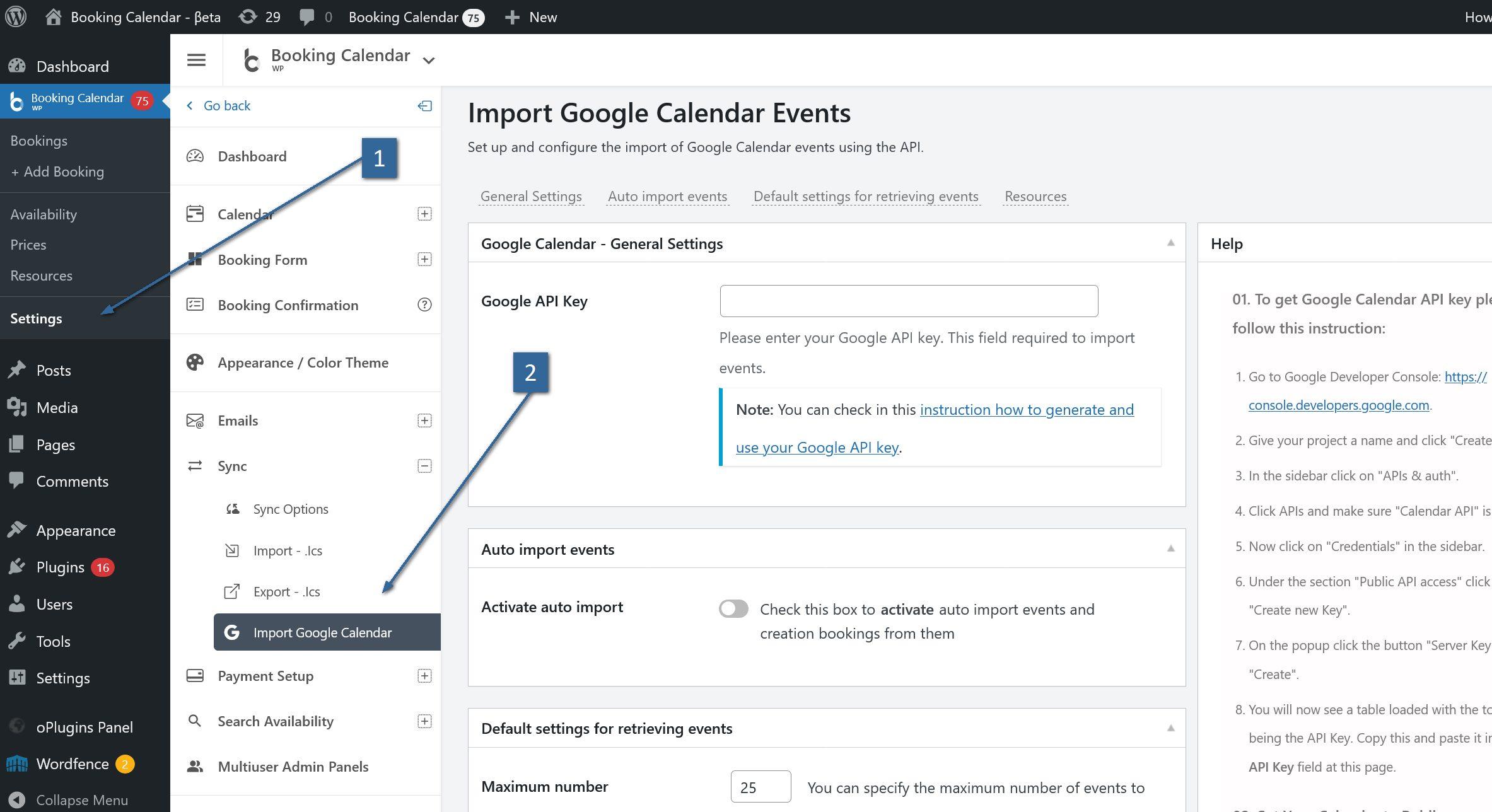Click the Plugins plug icon in the WP sidebar

coord(17,567)
